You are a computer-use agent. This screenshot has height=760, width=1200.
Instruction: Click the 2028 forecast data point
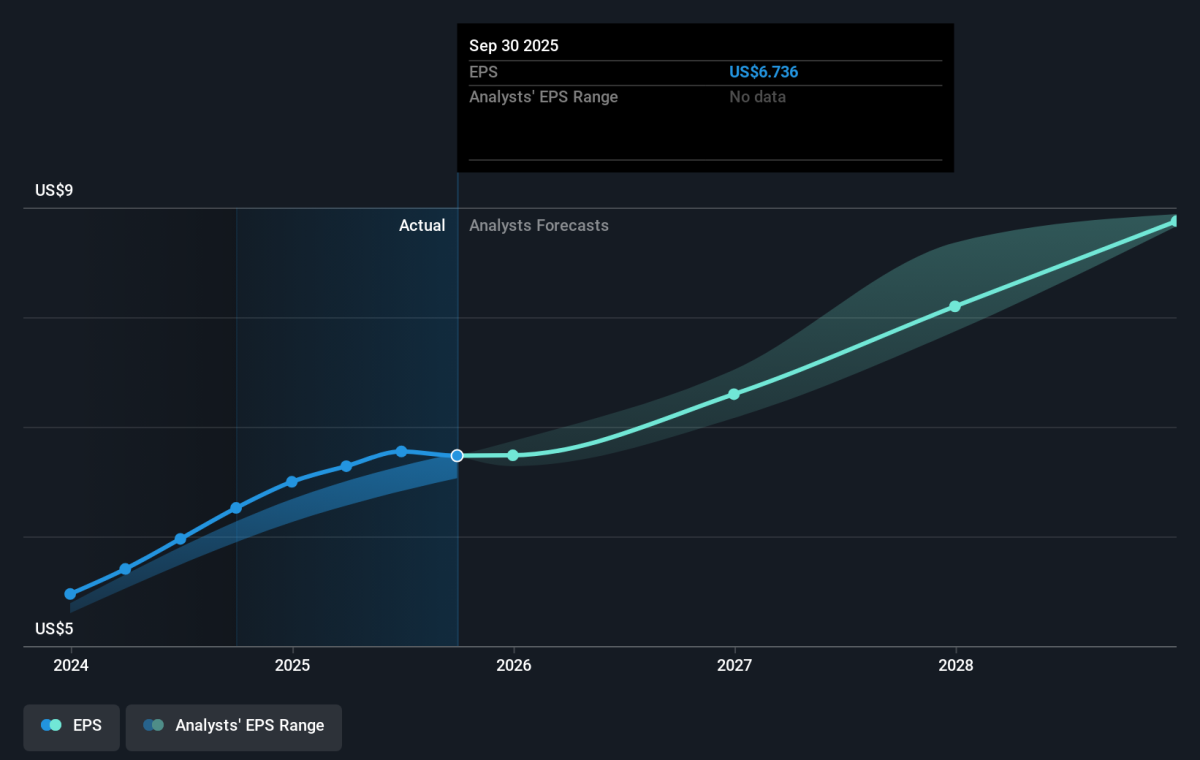pyautogui.click(x=955, y=306)
